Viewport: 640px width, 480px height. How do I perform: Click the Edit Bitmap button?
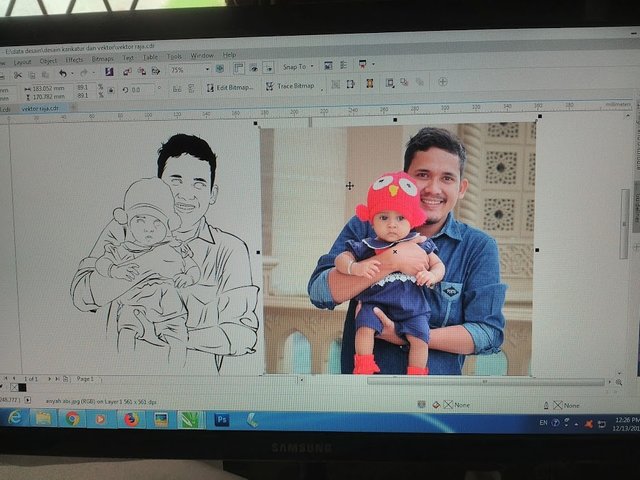[230, 87]
